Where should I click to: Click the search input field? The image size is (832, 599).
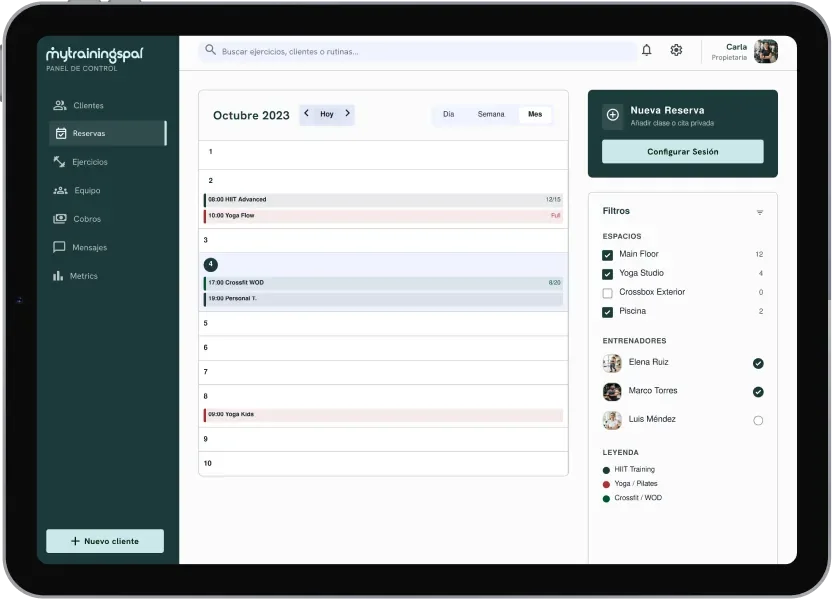point(418,51)
